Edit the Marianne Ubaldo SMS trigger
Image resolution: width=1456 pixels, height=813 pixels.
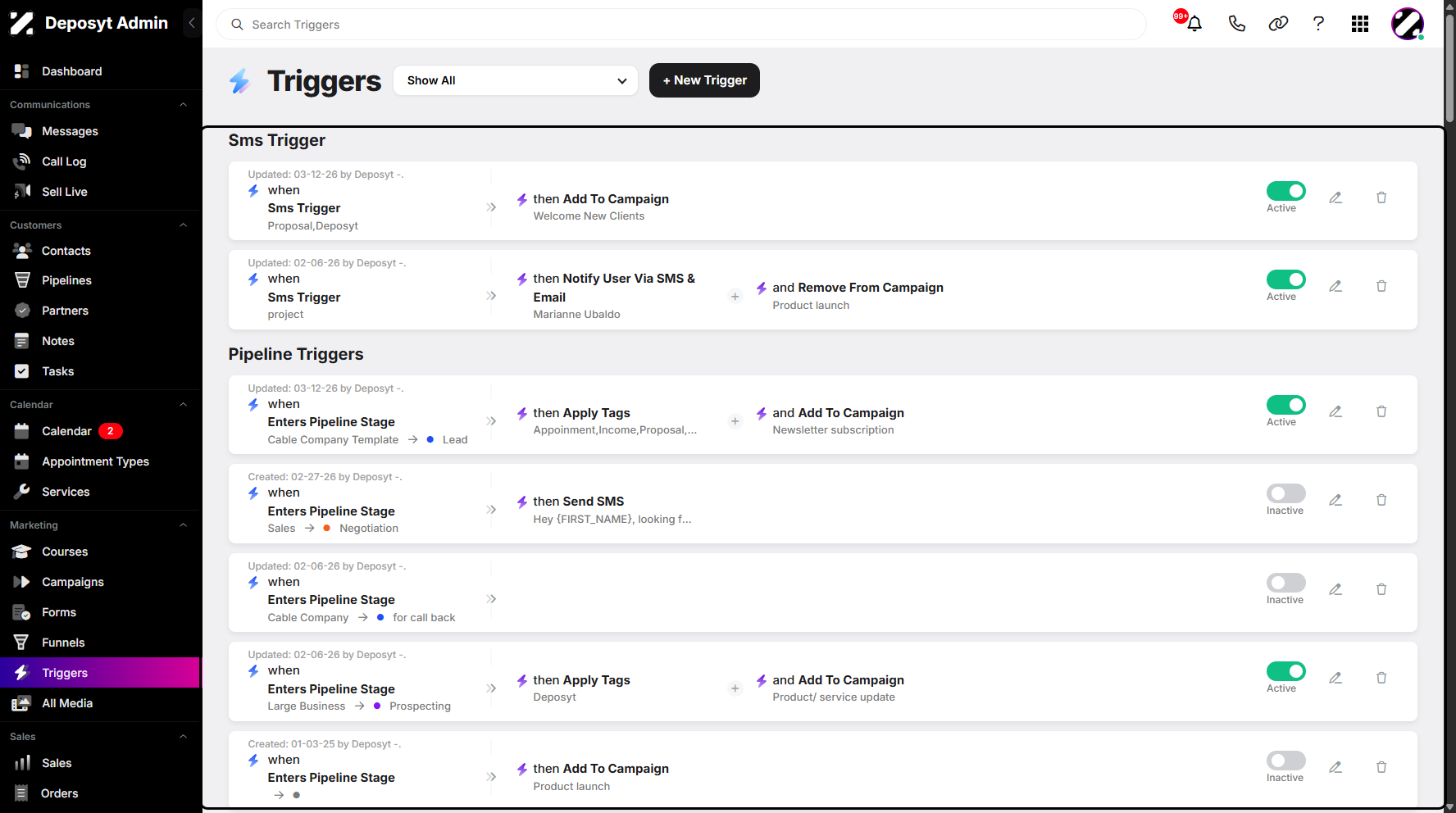(x=1335, y=286)
